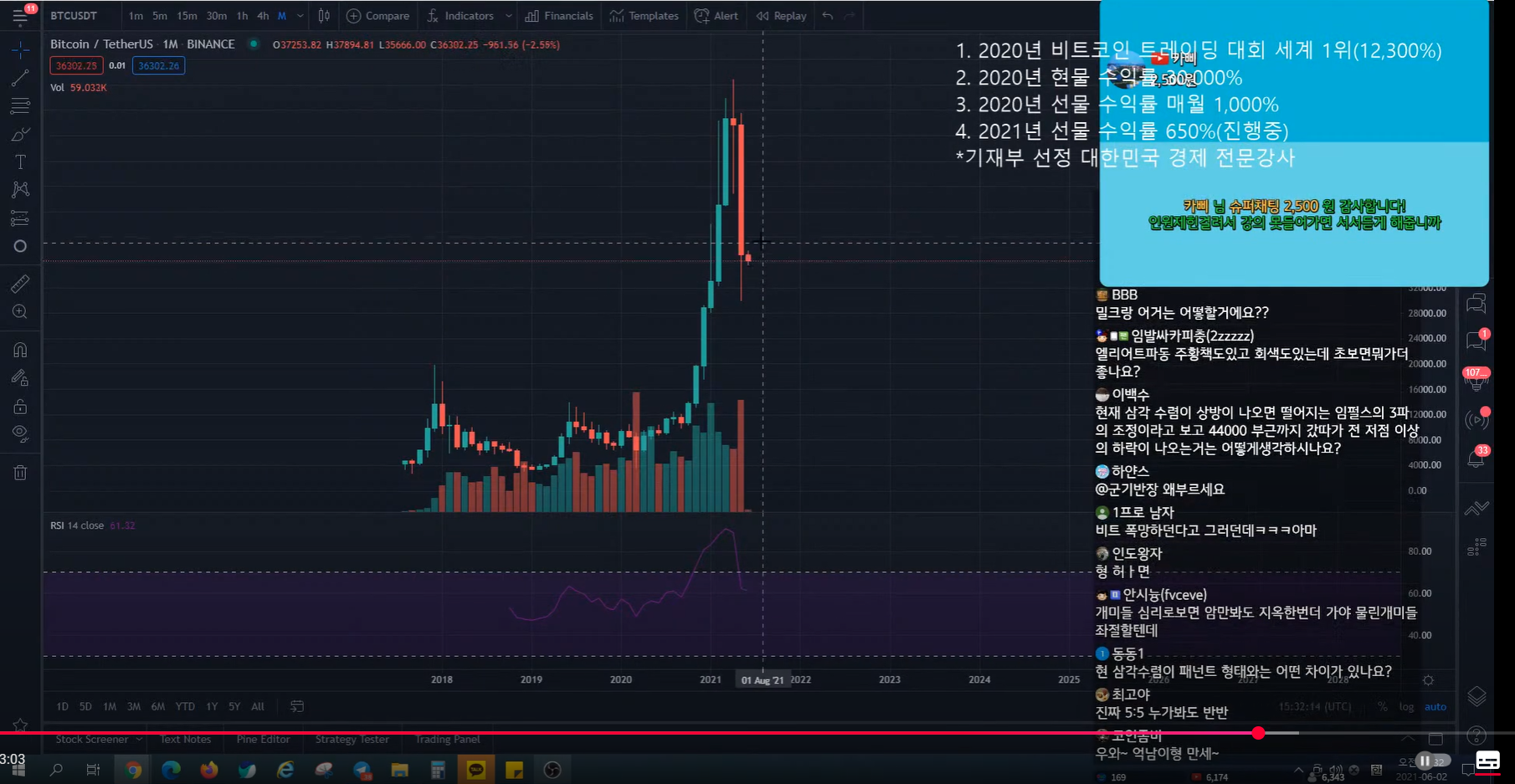Click the Compare button

pyautogui.click(x=377, y=16)
